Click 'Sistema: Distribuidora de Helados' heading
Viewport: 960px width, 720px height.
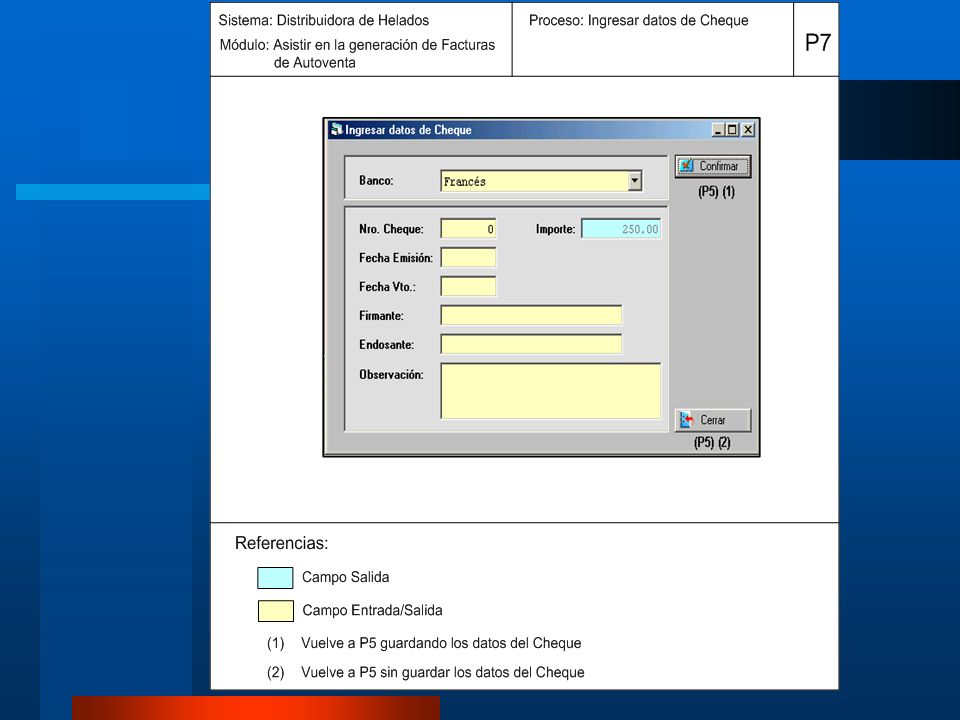point(324,20)
